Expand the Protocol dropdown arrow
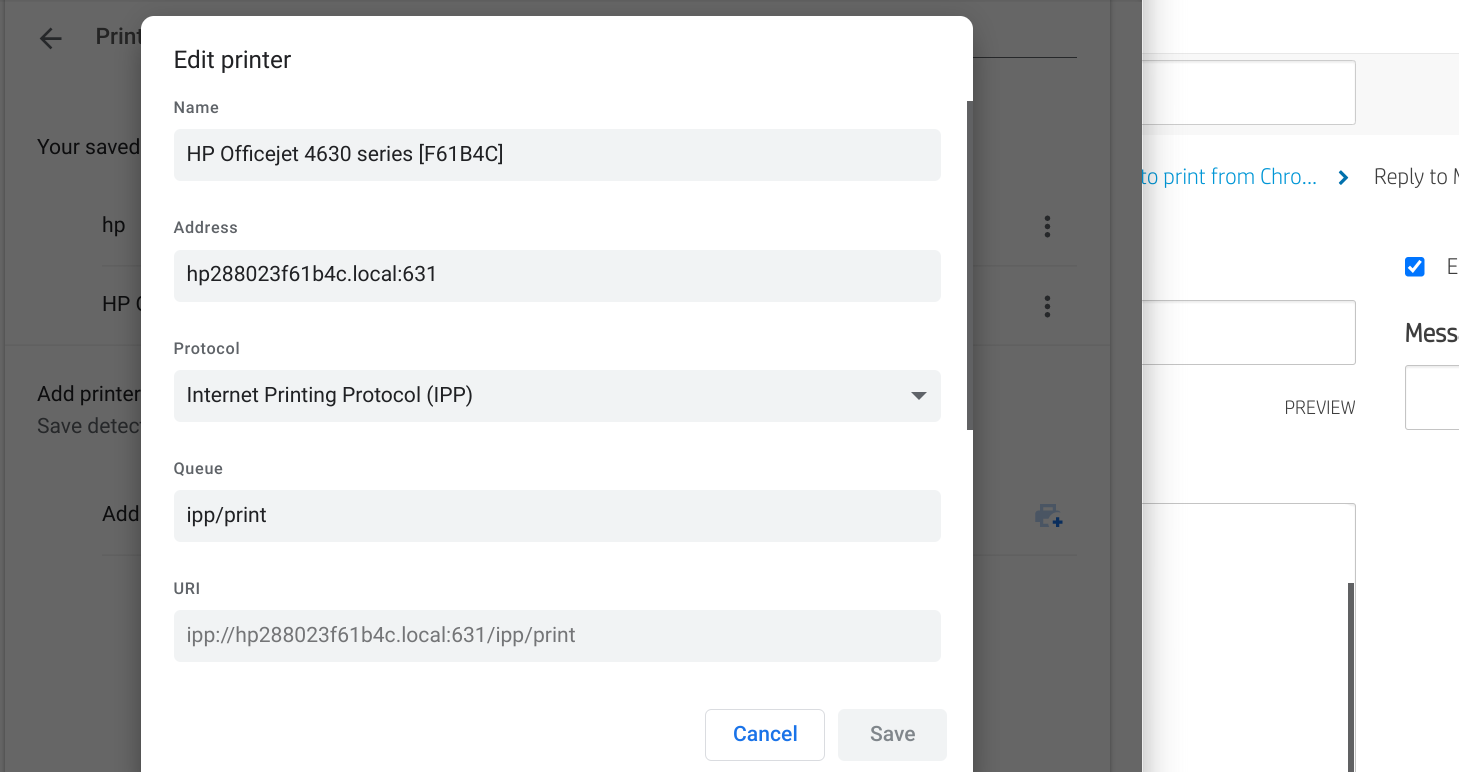The height and width of the screenshot is (772, 1459). click(918, 396)
